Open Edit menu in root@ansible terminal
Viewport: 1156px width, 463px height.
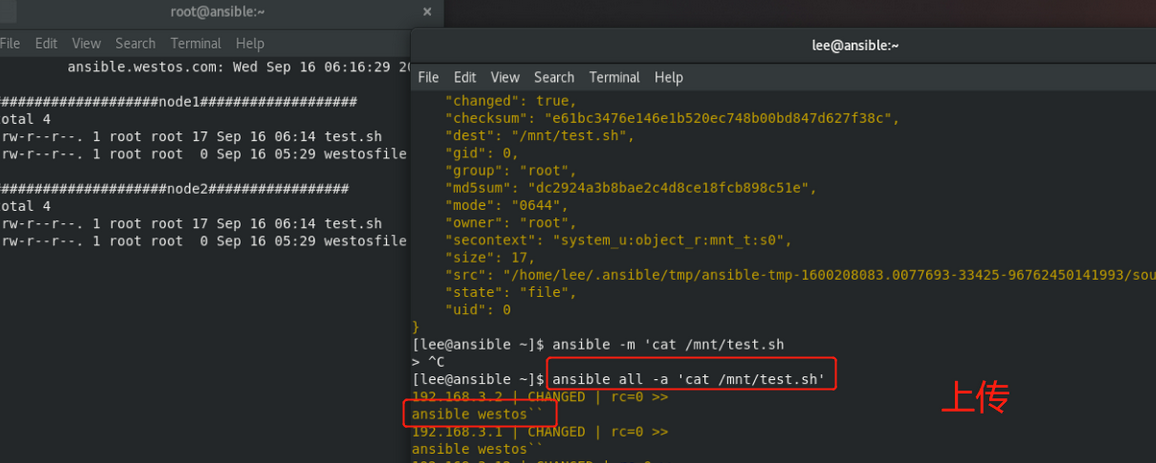46,43
